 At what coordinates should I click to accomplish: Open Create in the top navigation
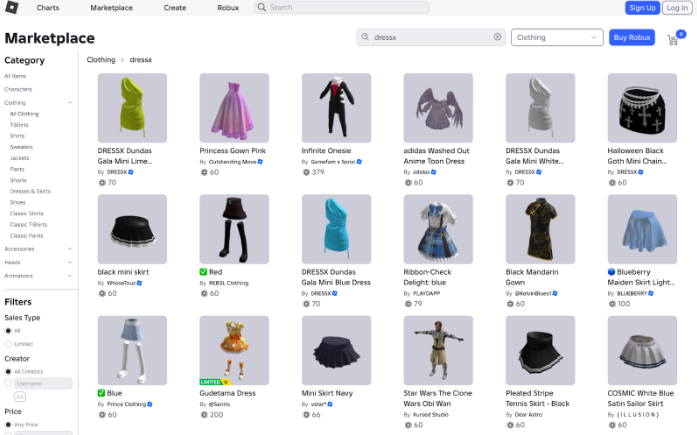point(175,8)
